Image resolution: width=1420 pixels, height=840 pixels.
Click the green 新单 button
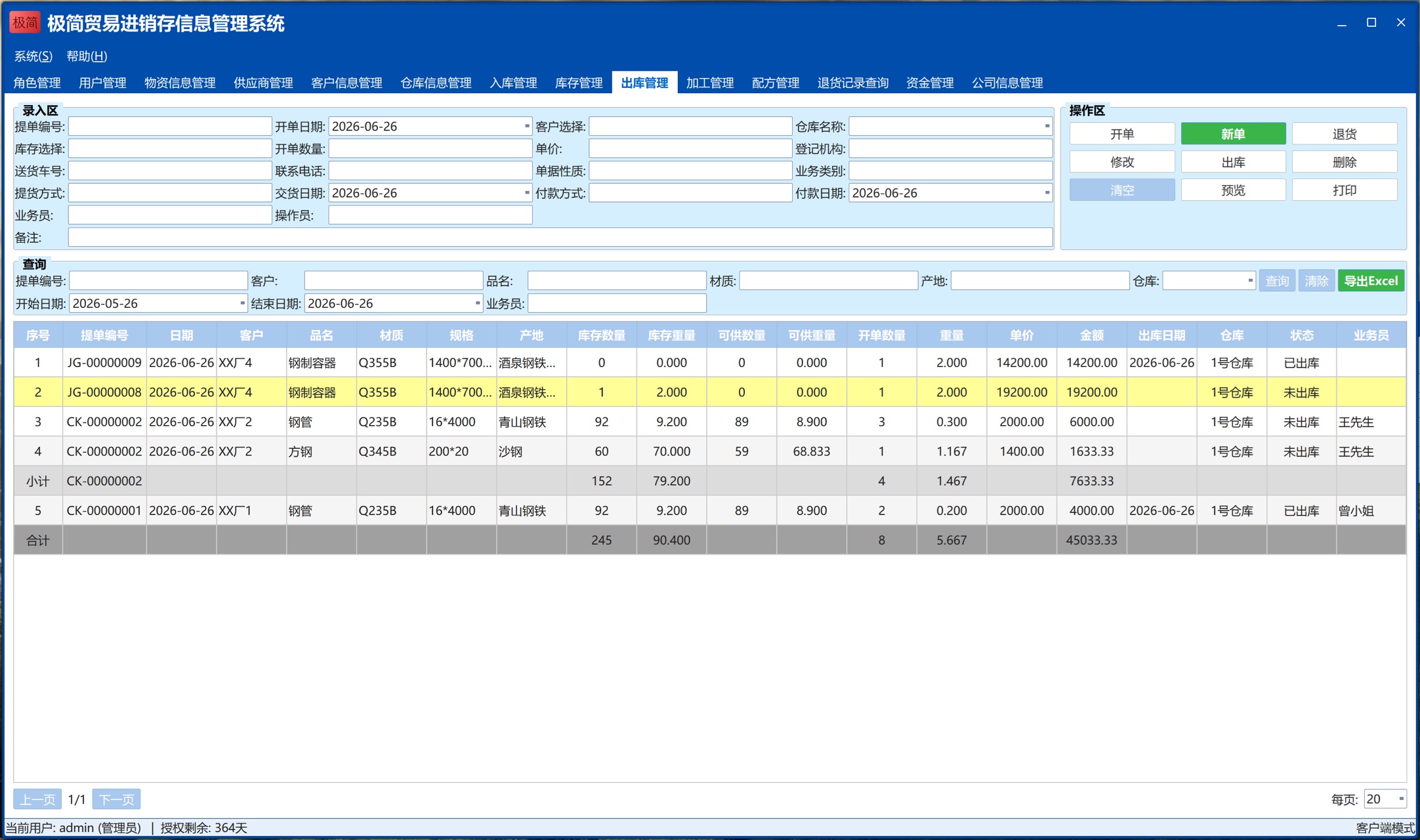pos(1233,134)
